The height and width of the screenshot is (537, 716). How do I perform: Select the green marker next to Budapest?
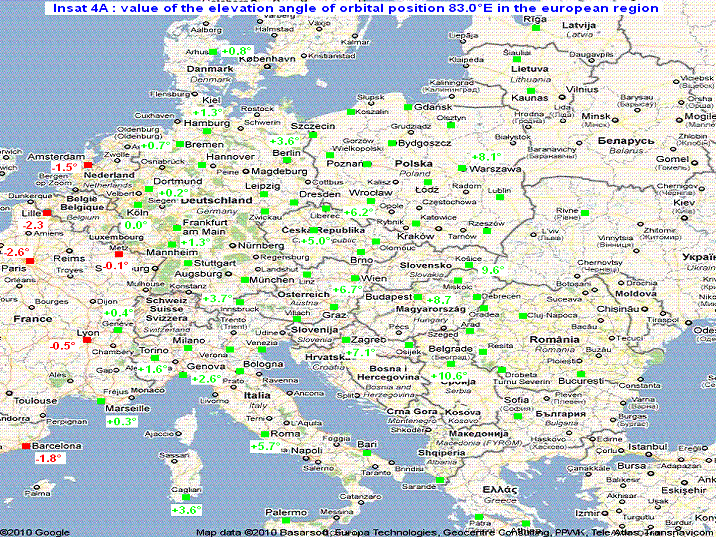pos(418,297)
